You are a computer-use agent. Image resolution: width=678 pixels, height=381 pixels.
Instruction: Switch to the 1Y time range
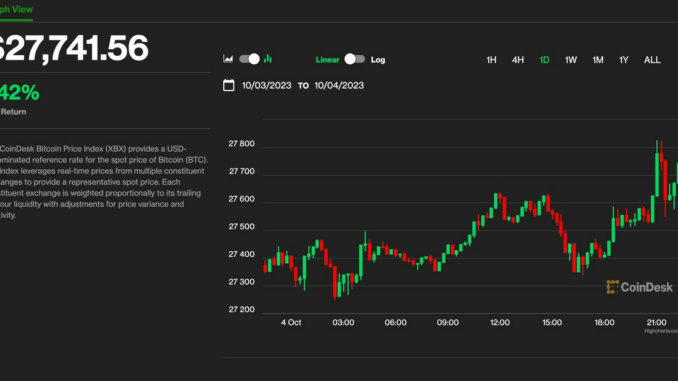pyautogui.click(x=624, y=60)
